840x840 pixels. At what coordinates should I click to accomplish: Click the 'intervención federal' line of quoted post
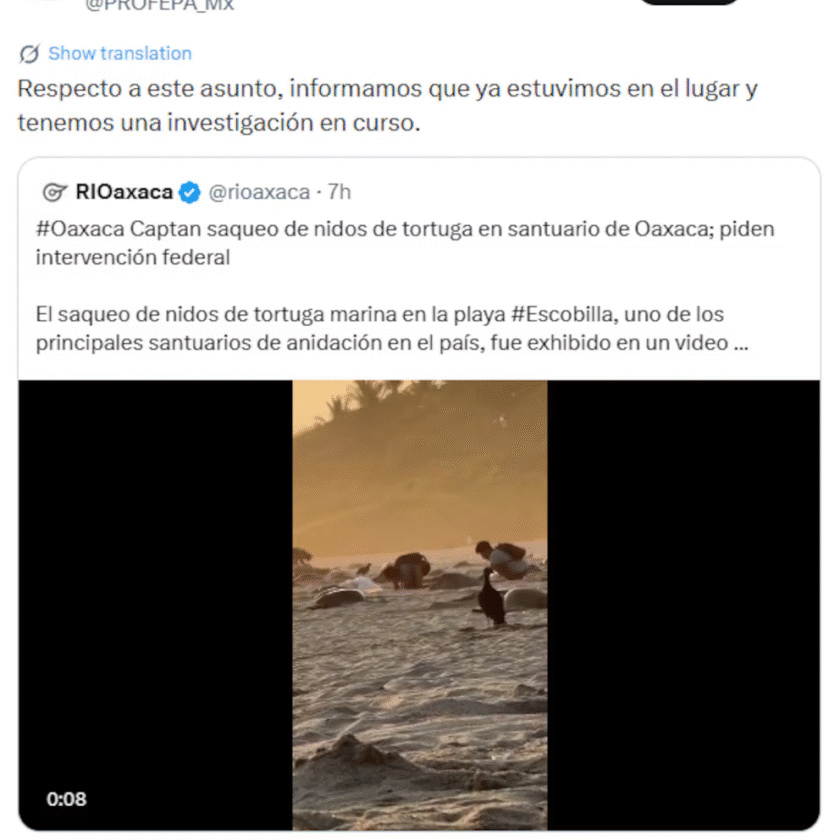(x=133, y=258)
